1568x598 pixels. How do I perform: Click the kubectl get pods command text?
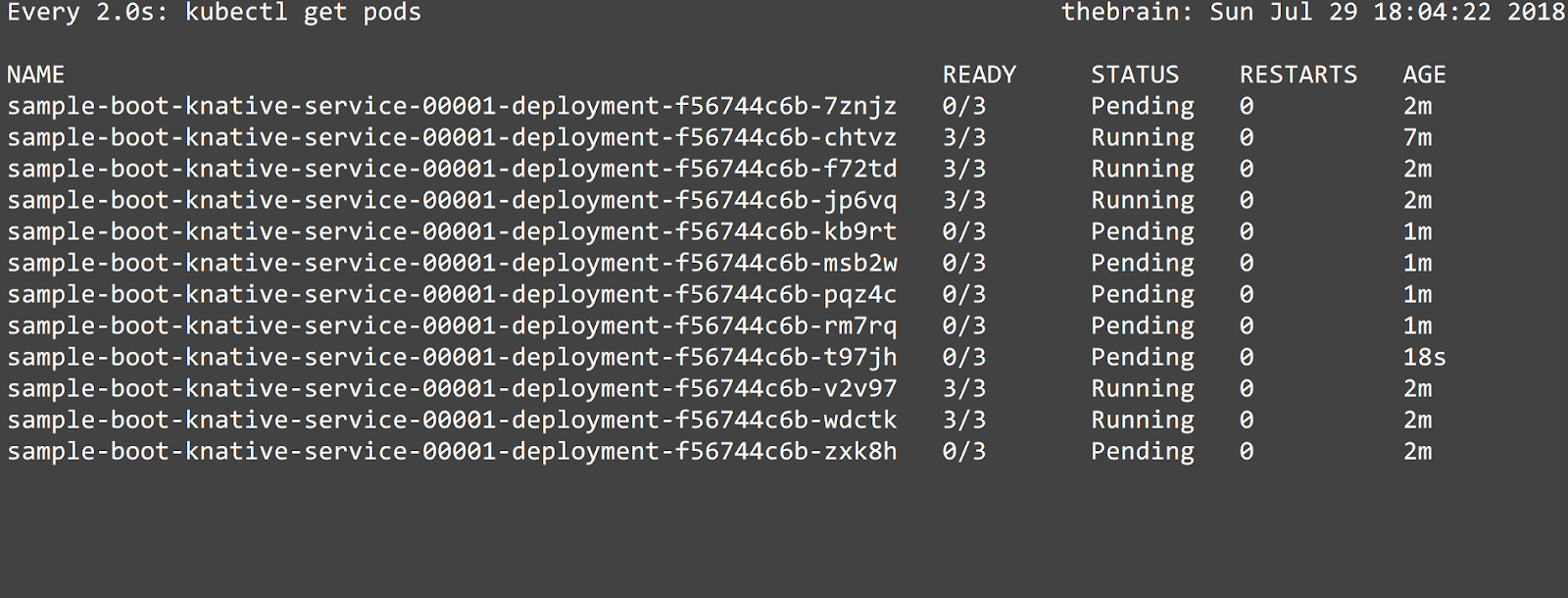[x=303, y=13]
